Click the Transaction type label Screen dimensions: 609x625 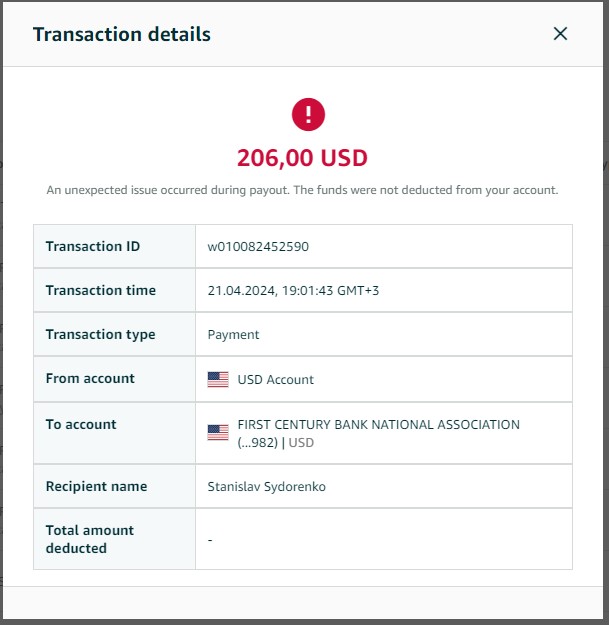tap(100, 334)
